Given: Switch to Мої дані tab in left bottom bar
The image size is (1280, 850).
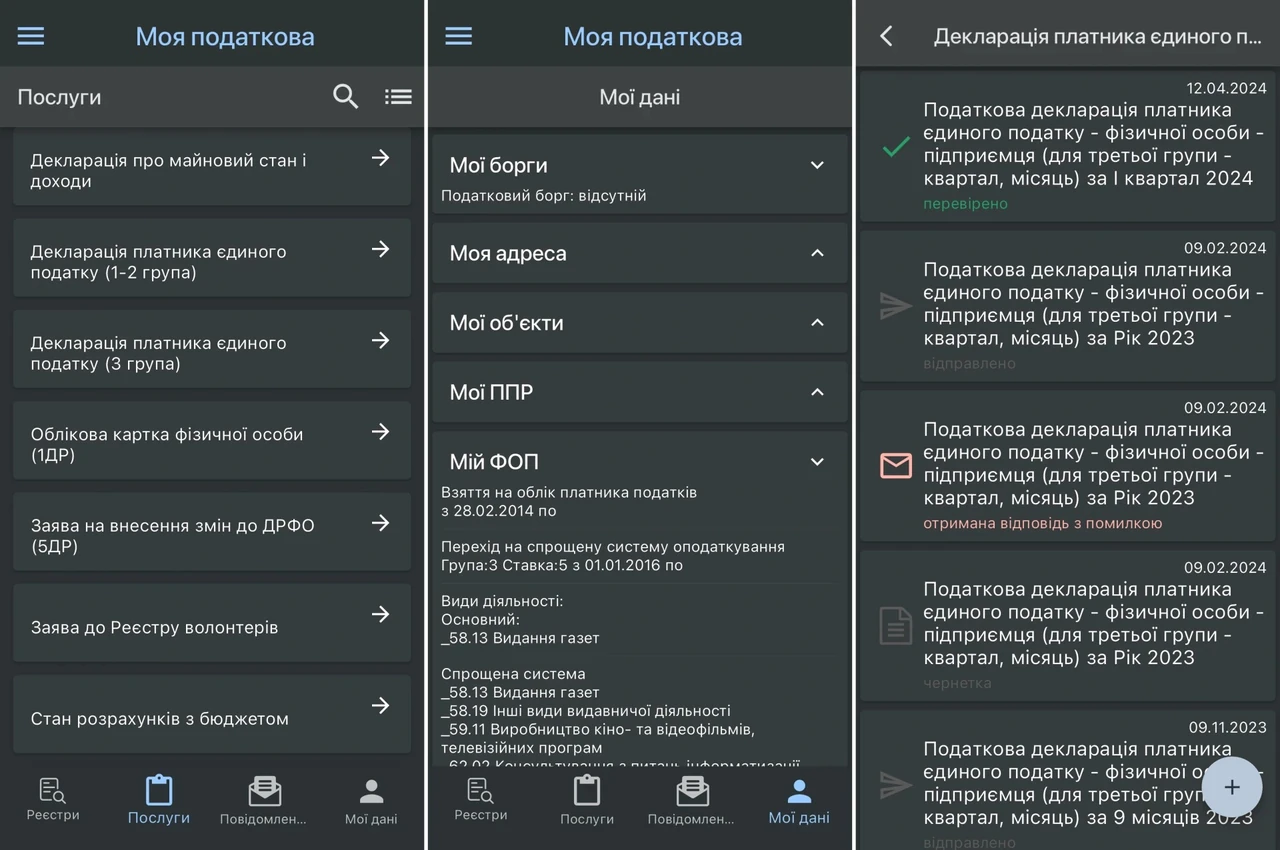Looking at the screenshot, I should pyautogui.click(x=371, y=802).
